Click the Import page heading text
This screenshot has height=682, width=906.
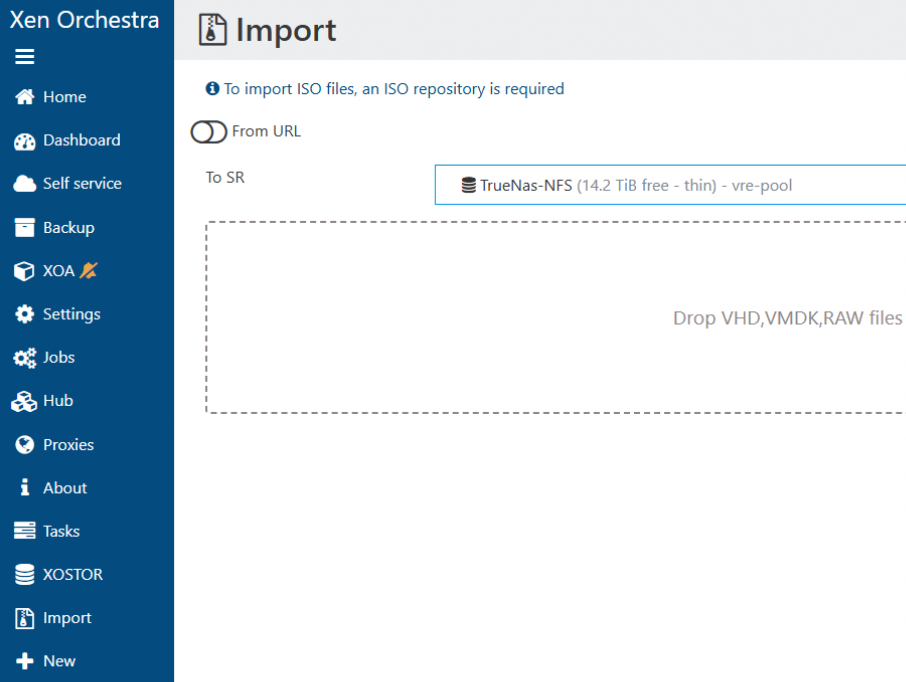pos(286,30)
